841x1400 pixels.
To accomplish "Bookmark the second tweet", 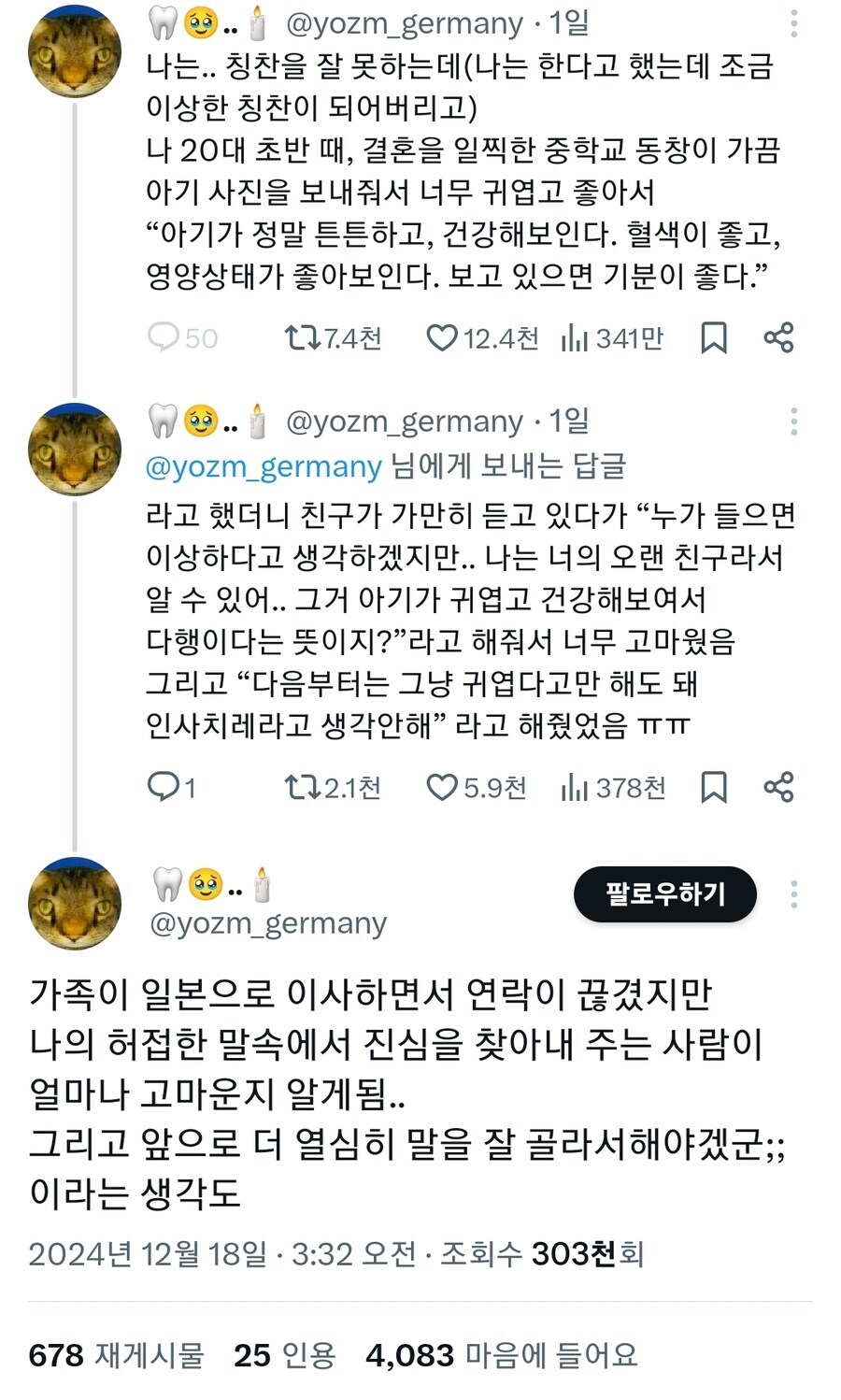I will 714,788.
